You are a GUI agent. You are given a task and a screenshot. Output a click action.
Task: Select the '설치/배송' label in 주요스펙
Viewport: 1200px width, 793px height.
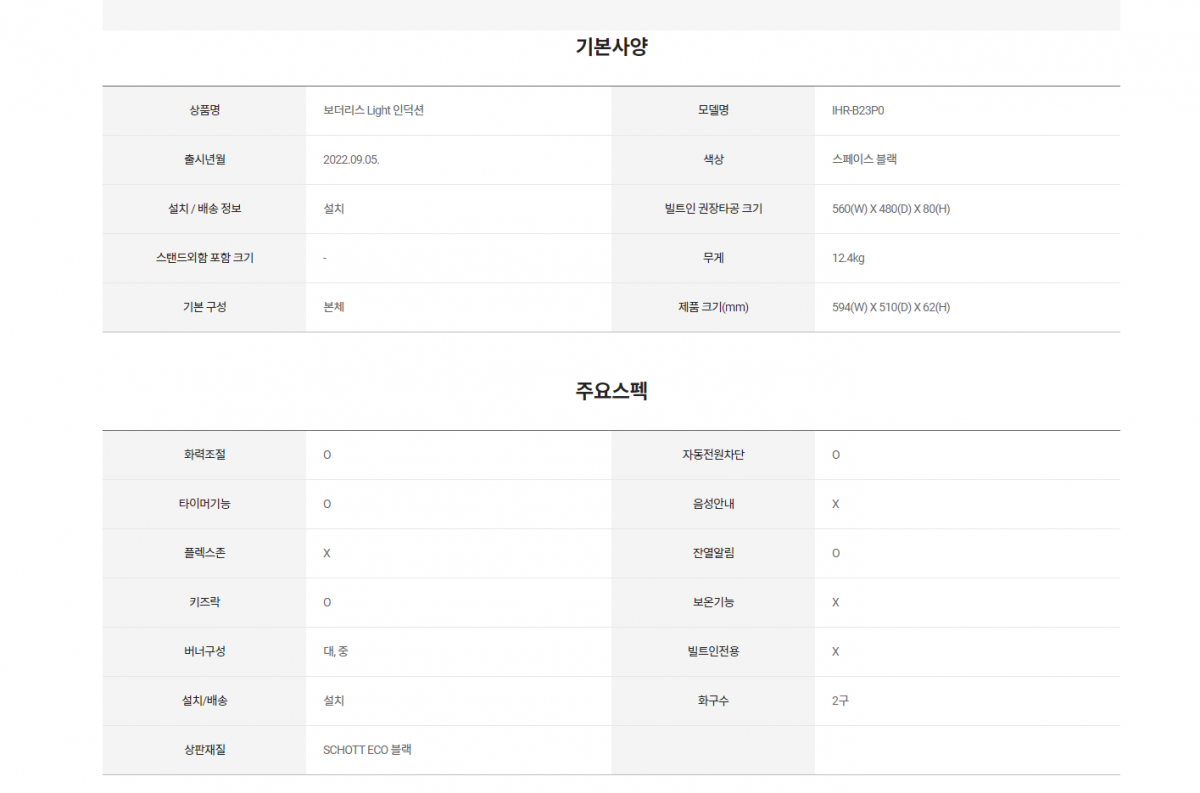pyautogui.click(x=204, y=701)
